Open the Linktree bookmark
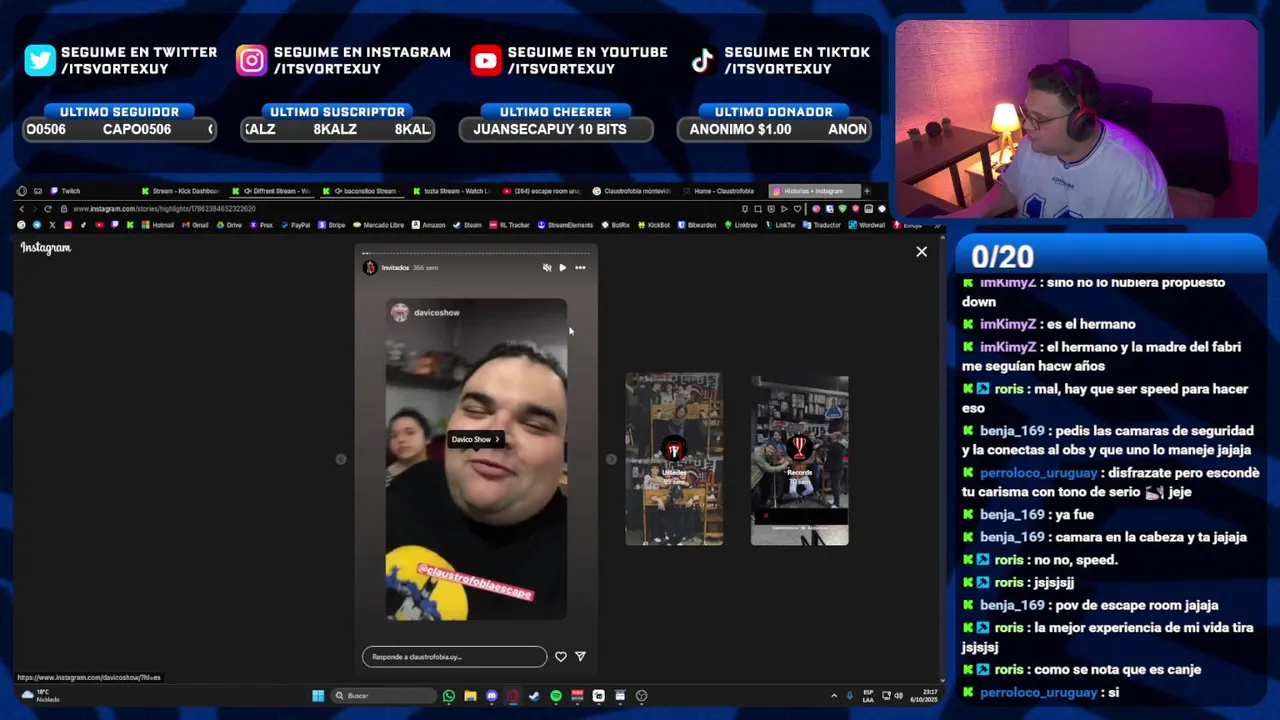This screenshot has height=720, width=1280. point(741,225)
